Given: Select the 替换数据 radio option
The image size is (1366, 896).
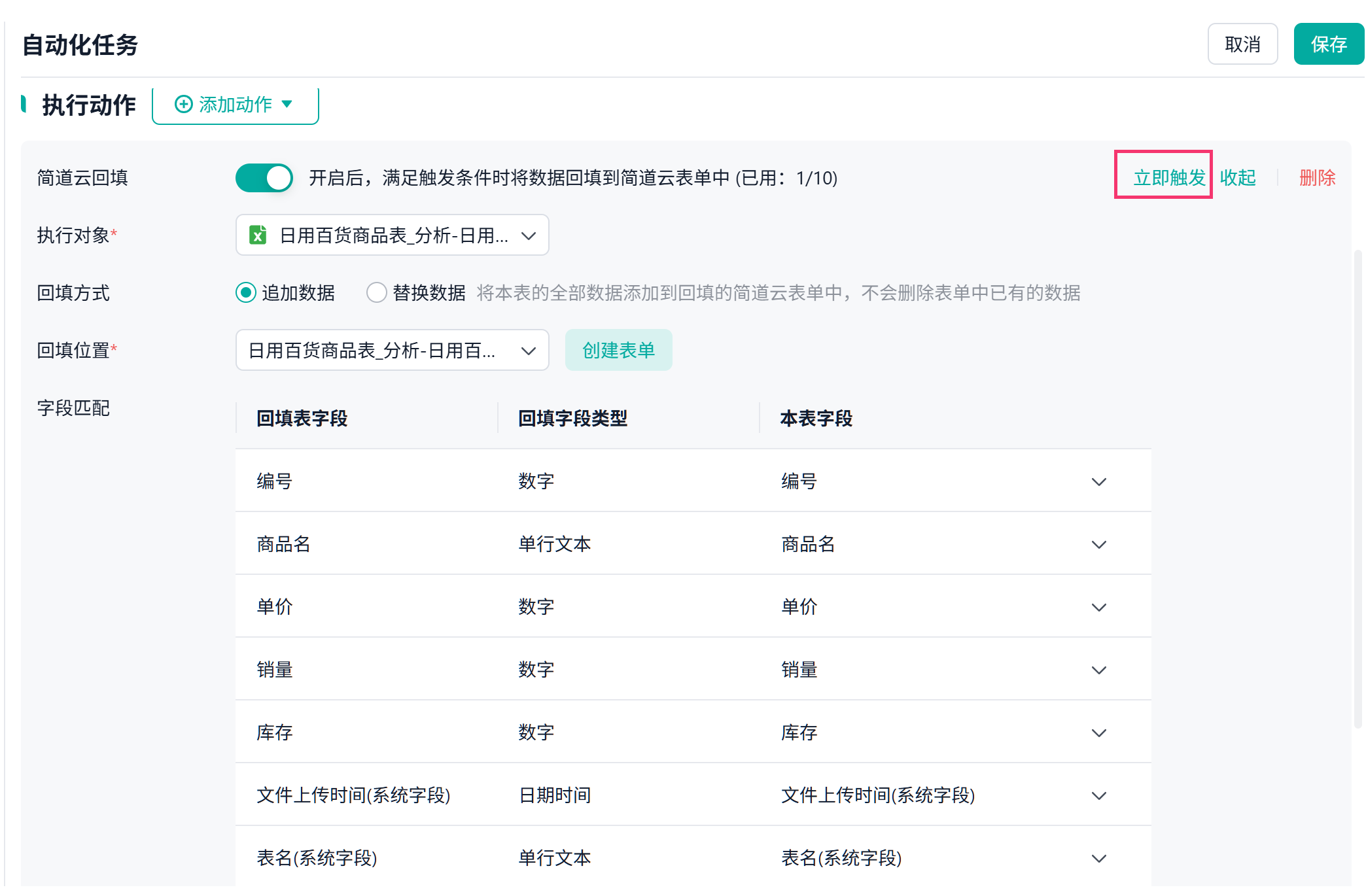Looking at the screenshot, I should tap(377, 292).
